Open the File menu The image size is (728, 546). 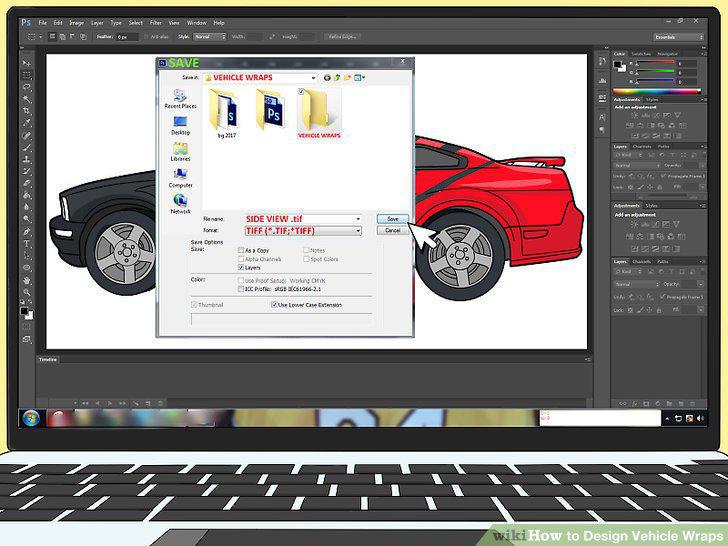tap(43, 23)
